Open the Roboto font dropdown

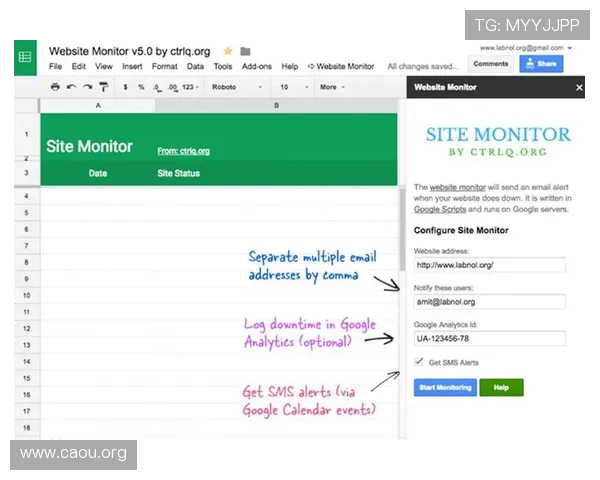click(237, 87)
